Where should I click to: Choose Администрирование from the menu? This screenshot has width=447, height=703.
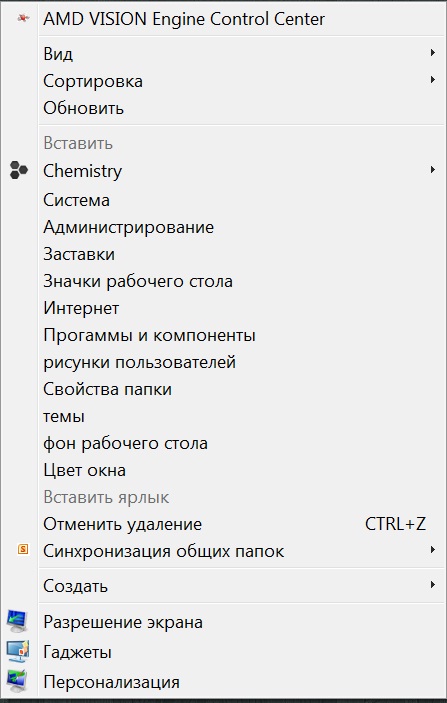point(242,227)
